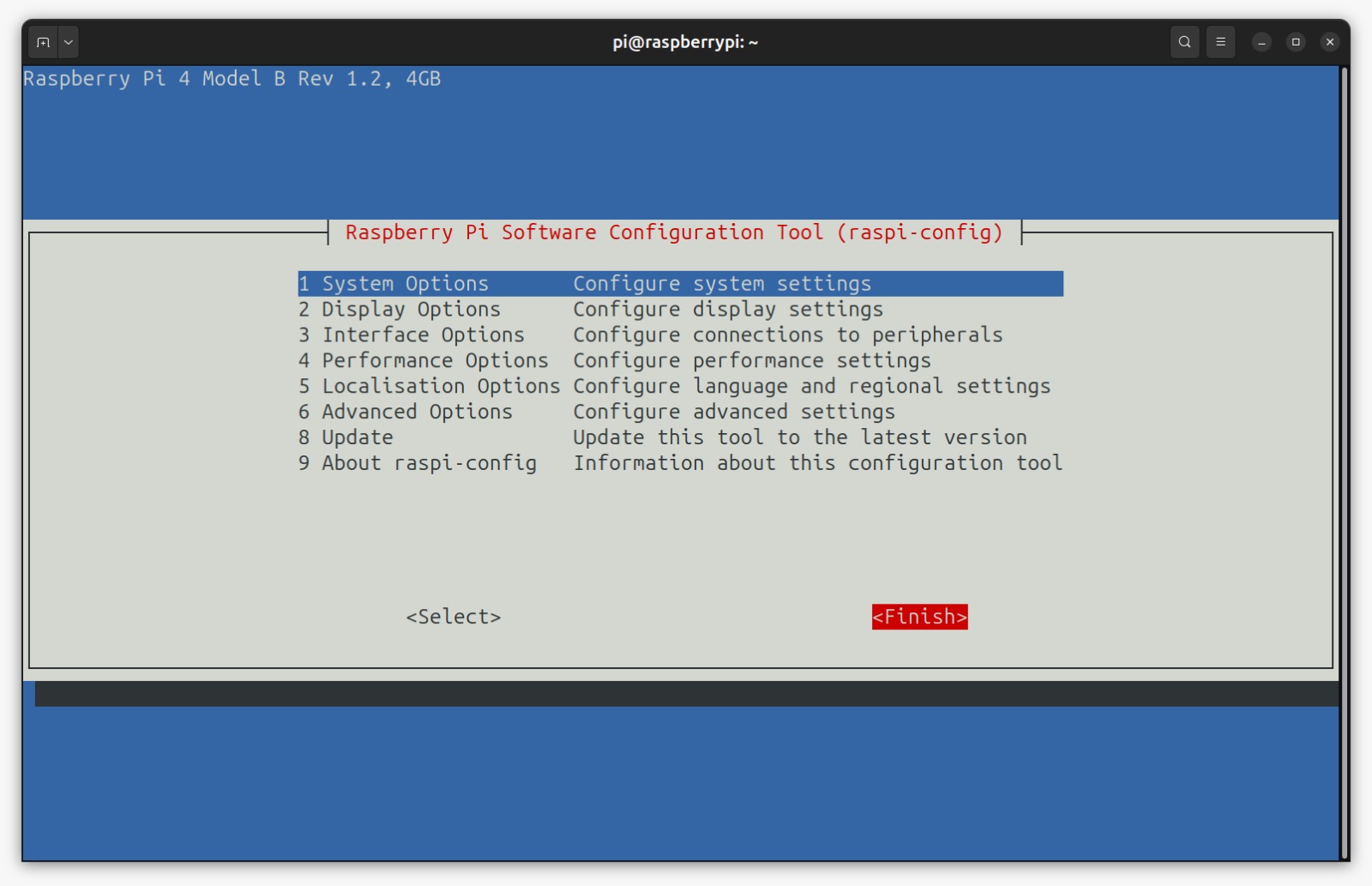1372x886 pixels.
Task: Select 6 Advanced Options menu entry
Action: coord(681,413)
